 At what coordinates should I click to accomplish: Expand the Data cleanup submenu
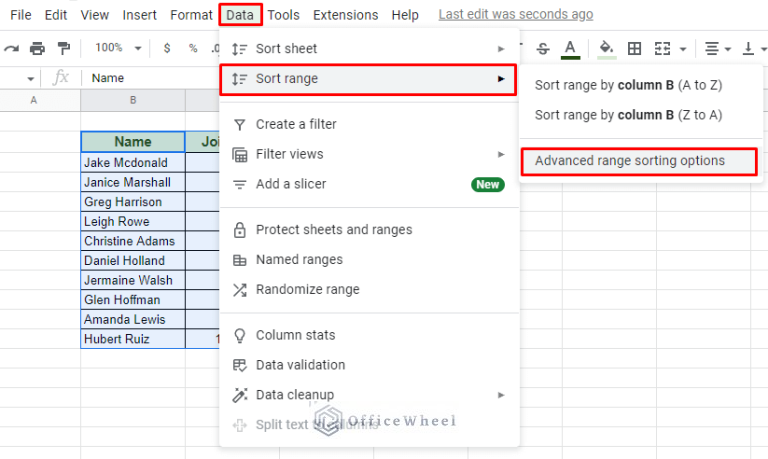[x=369, y=395]
